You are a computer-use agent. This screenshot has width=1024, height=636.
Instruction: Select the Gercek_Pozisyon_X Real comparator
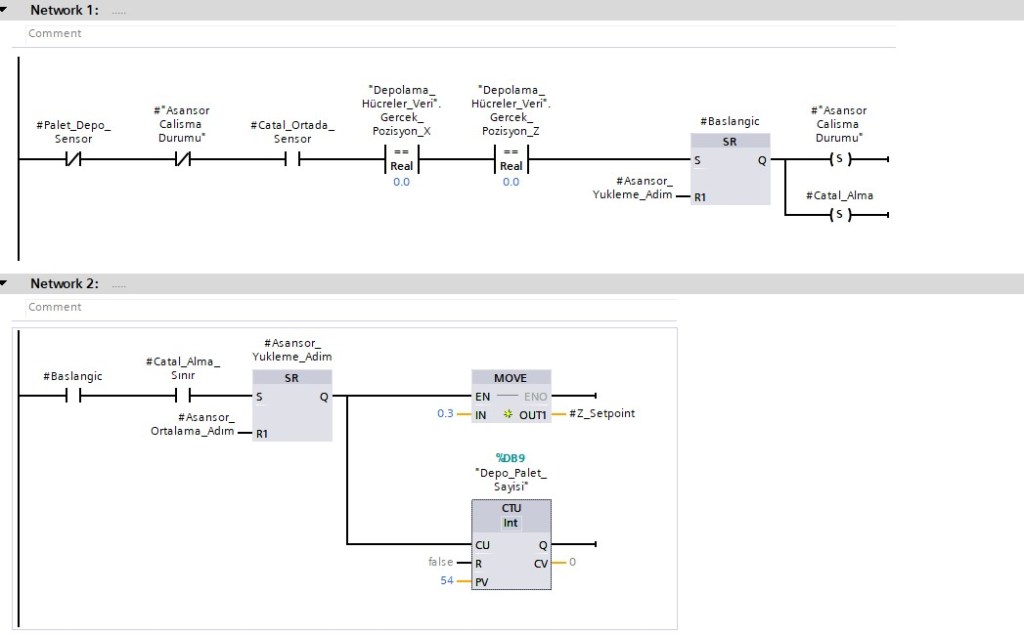(401, 159)
